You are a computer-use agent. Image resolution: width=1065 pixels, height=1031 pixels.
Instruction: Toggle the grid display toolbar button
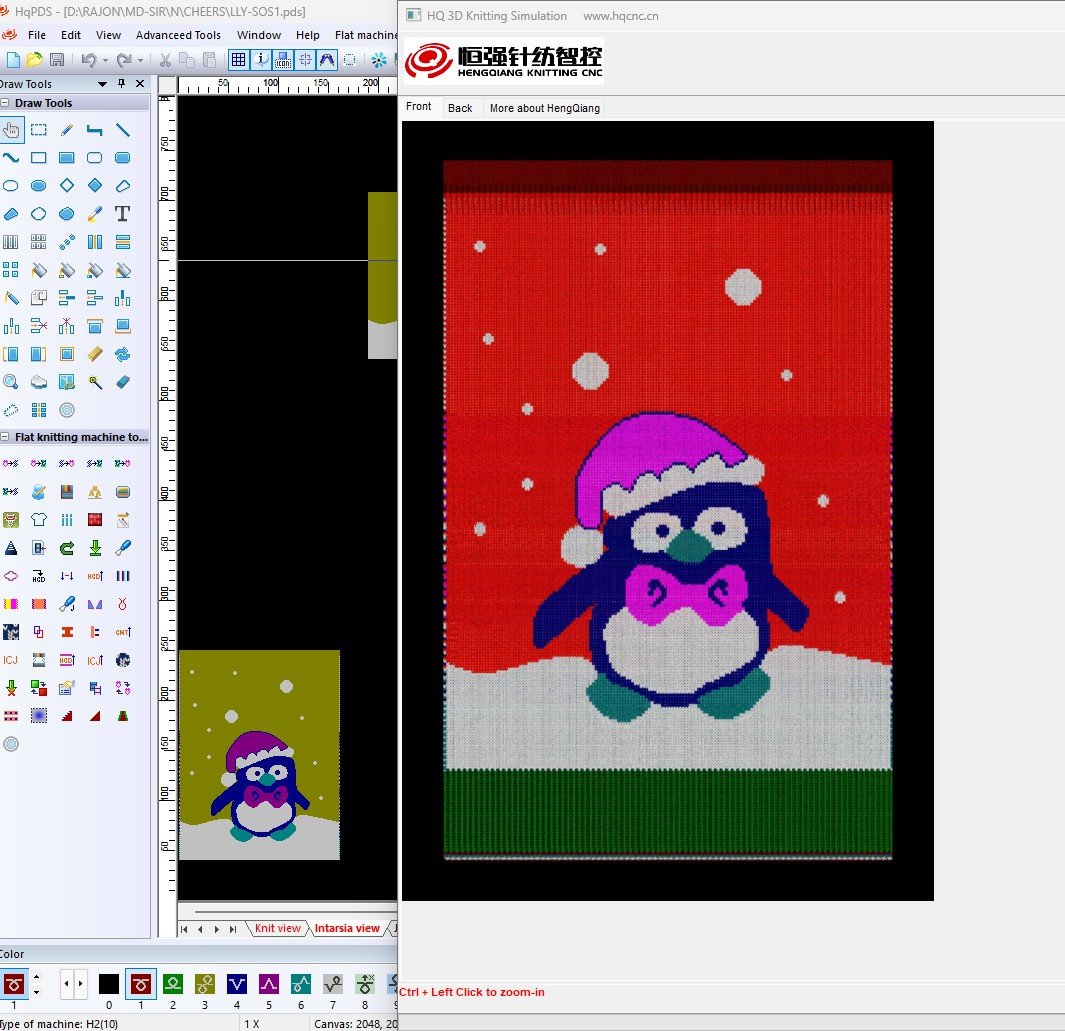click(x=238, y=60)
